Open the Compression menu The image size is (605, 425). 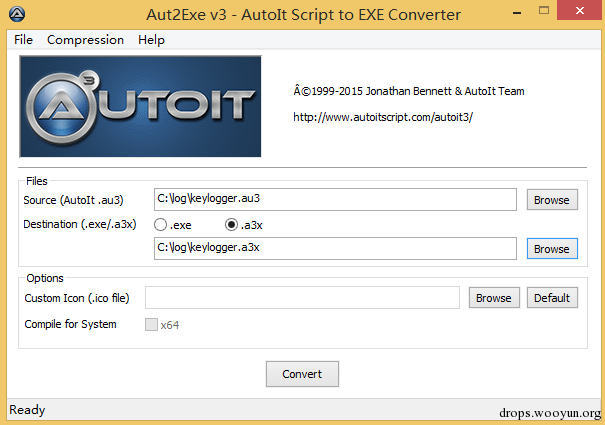(x=85, y=40)
